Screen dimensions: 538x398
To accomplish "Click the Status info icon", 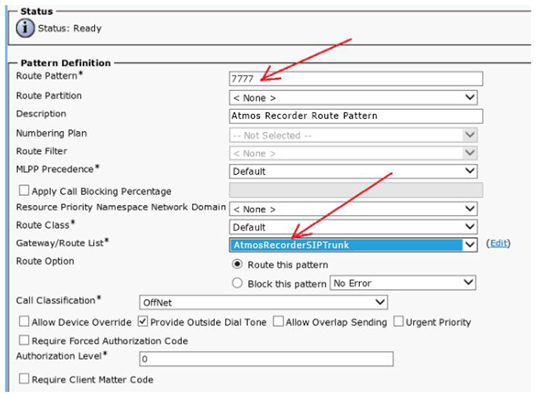I will pyautogui.click(x=25, y=28).
